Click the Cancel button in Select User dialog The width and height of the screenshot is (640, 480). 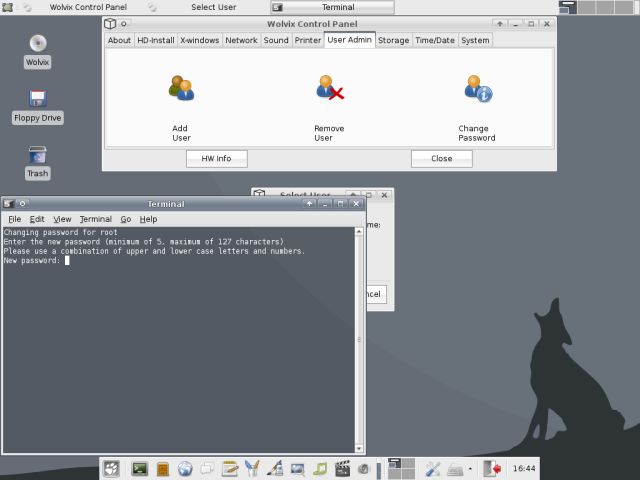point(376,294)
